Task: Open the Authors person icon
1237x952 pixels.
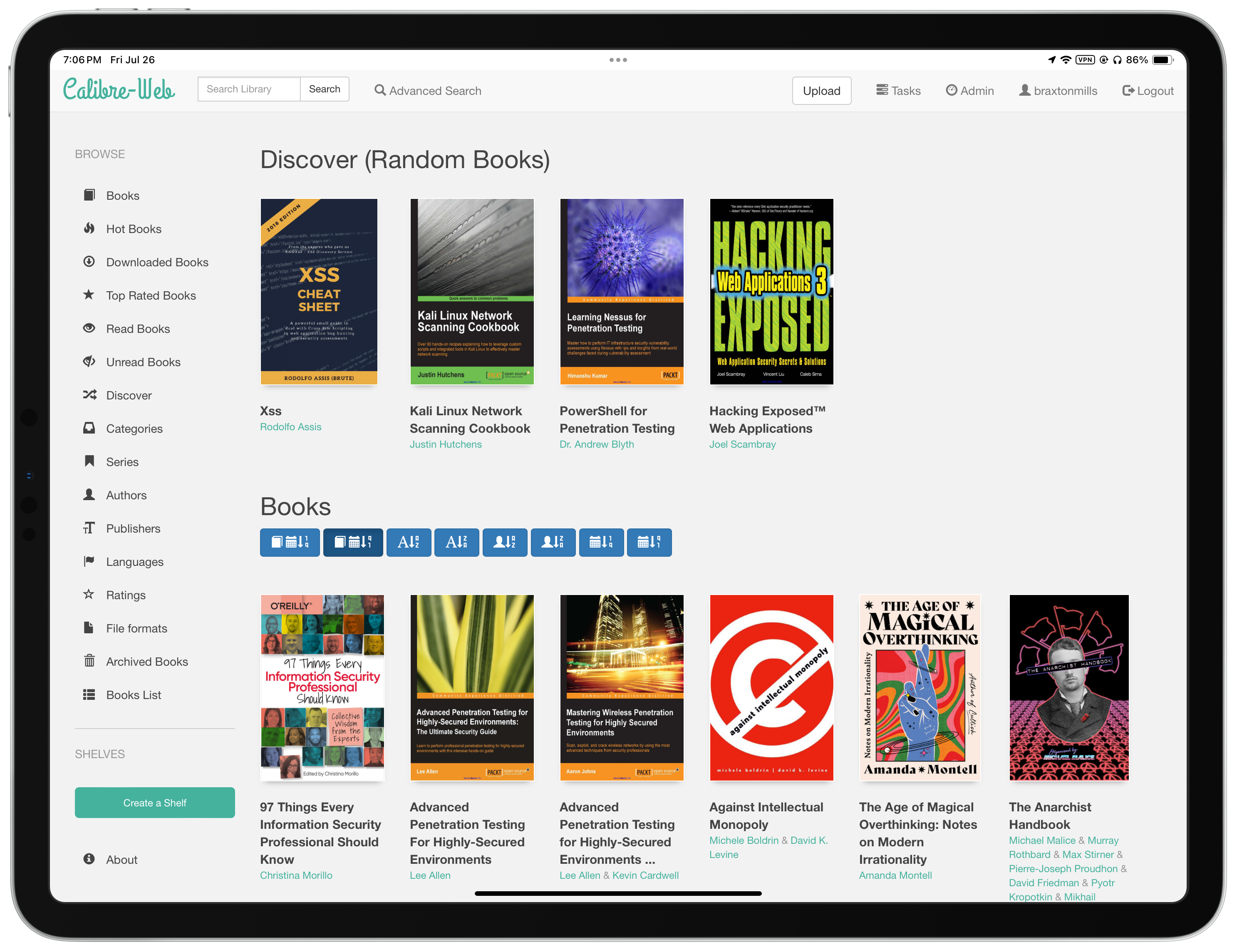Action: (x=89, y=494)
